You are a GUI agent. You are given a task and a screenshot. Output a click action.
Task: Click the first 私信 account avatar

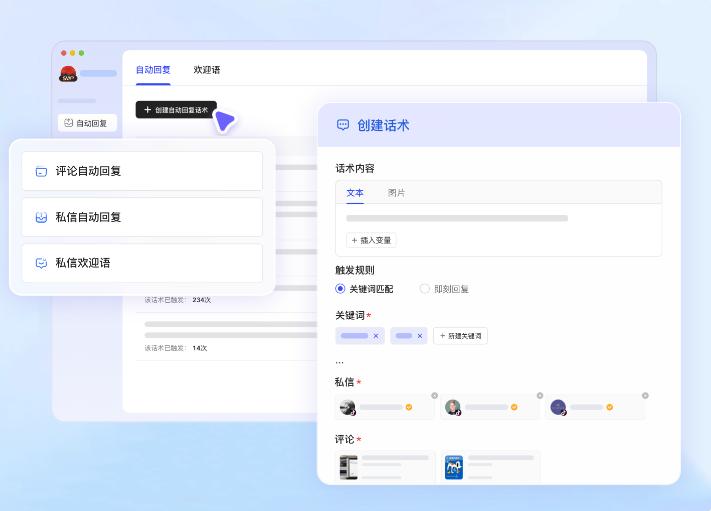coord(348,407)
